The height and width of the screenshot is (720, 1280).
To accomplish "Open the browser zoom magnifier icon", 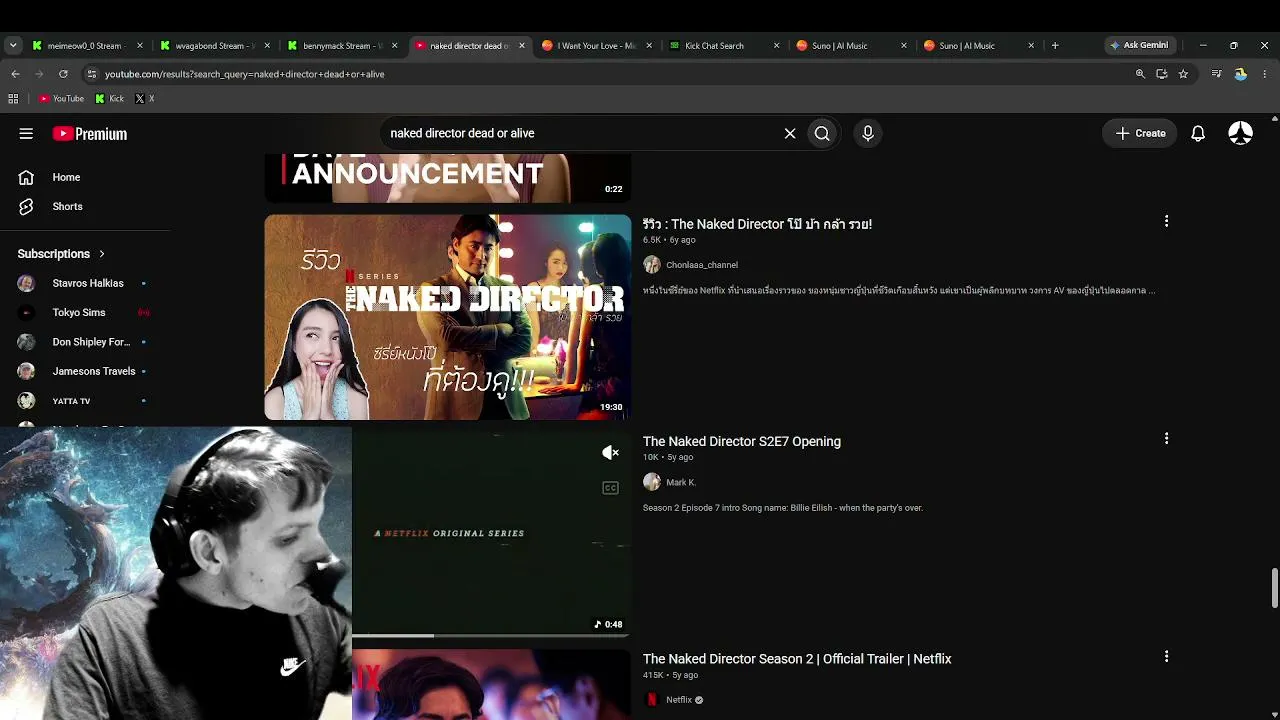I will point(1140,74).
